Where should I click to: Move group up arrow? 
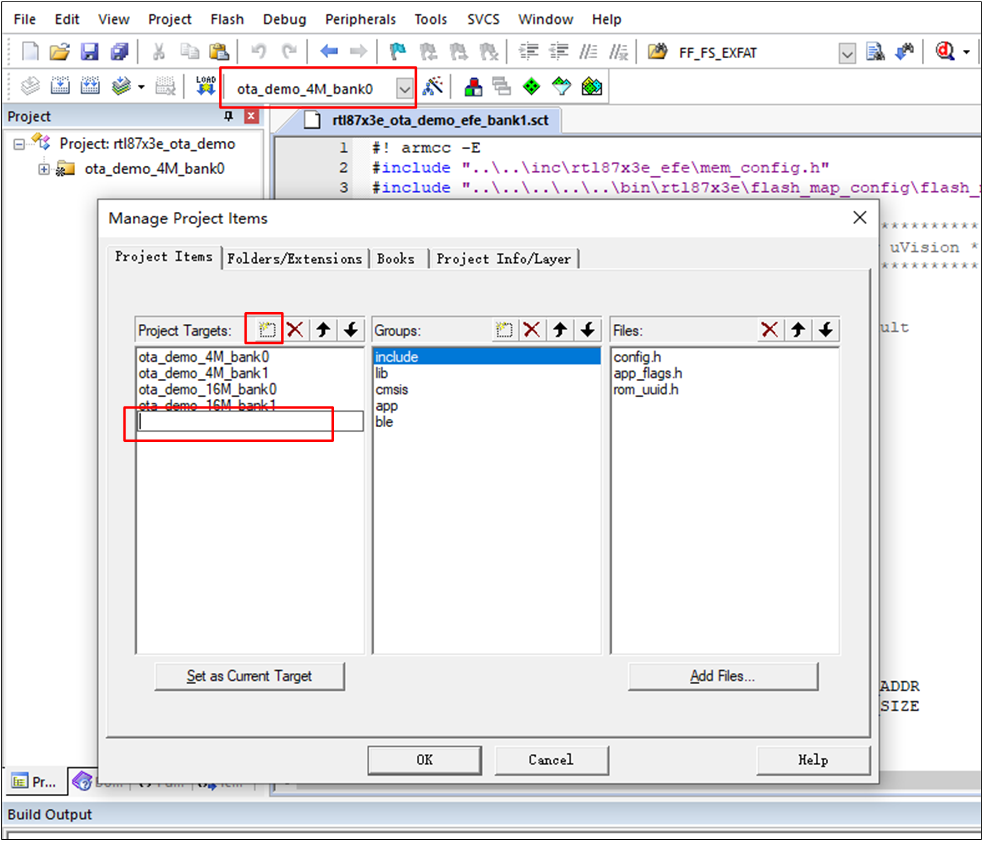pos(560,330)
